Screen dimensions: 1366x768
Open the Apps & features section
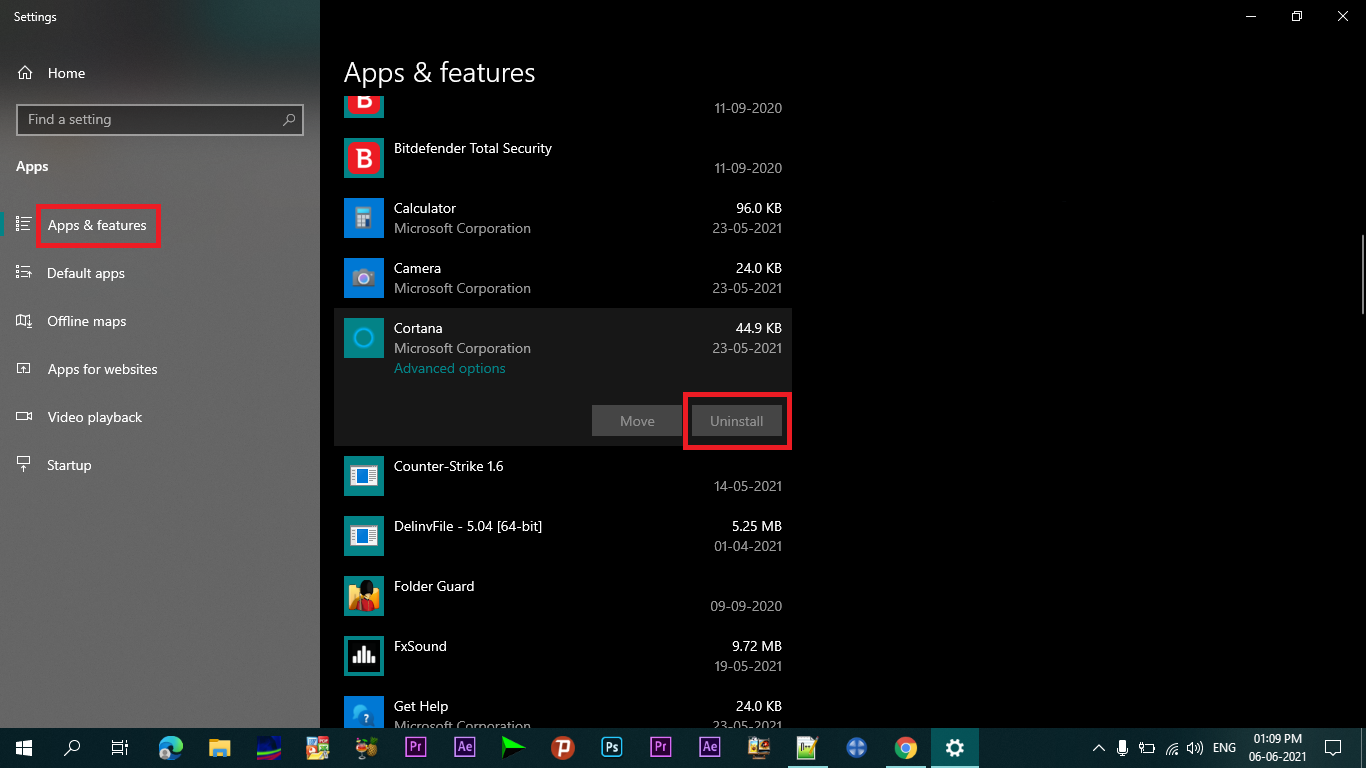click(98, 225)
